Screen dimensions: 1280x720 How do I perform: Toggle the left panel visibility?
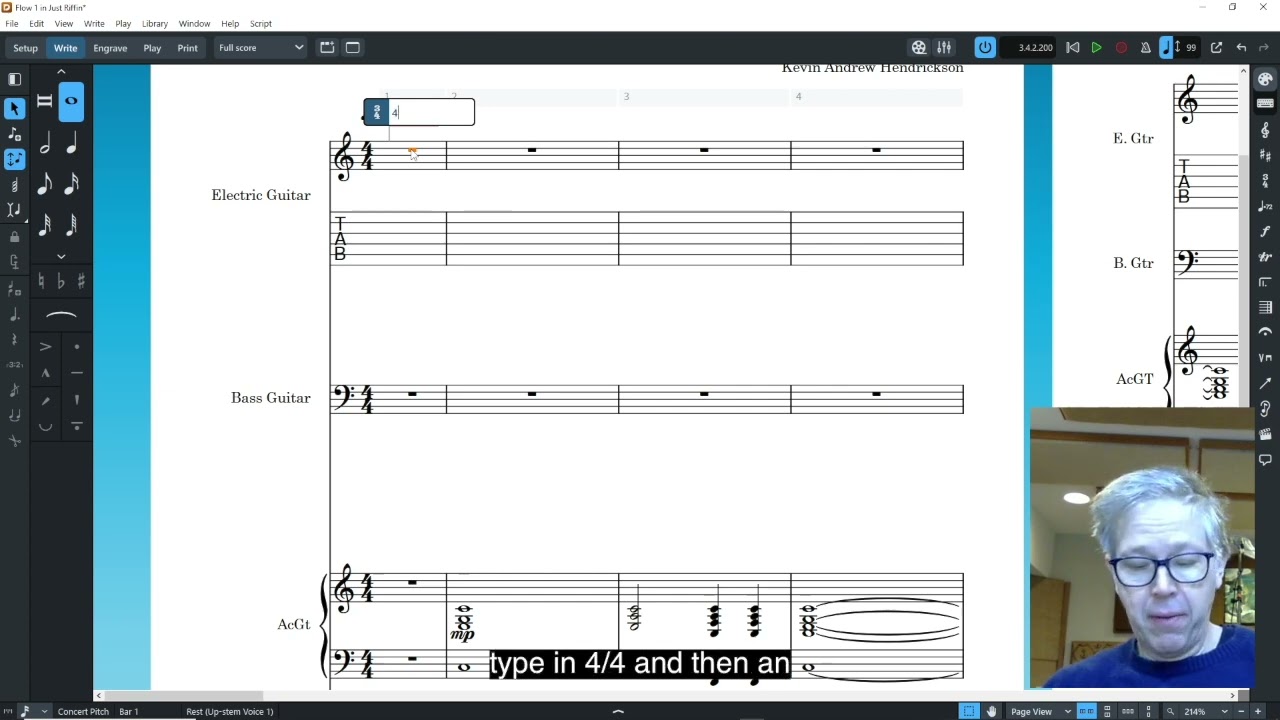(x=14, y=79)
